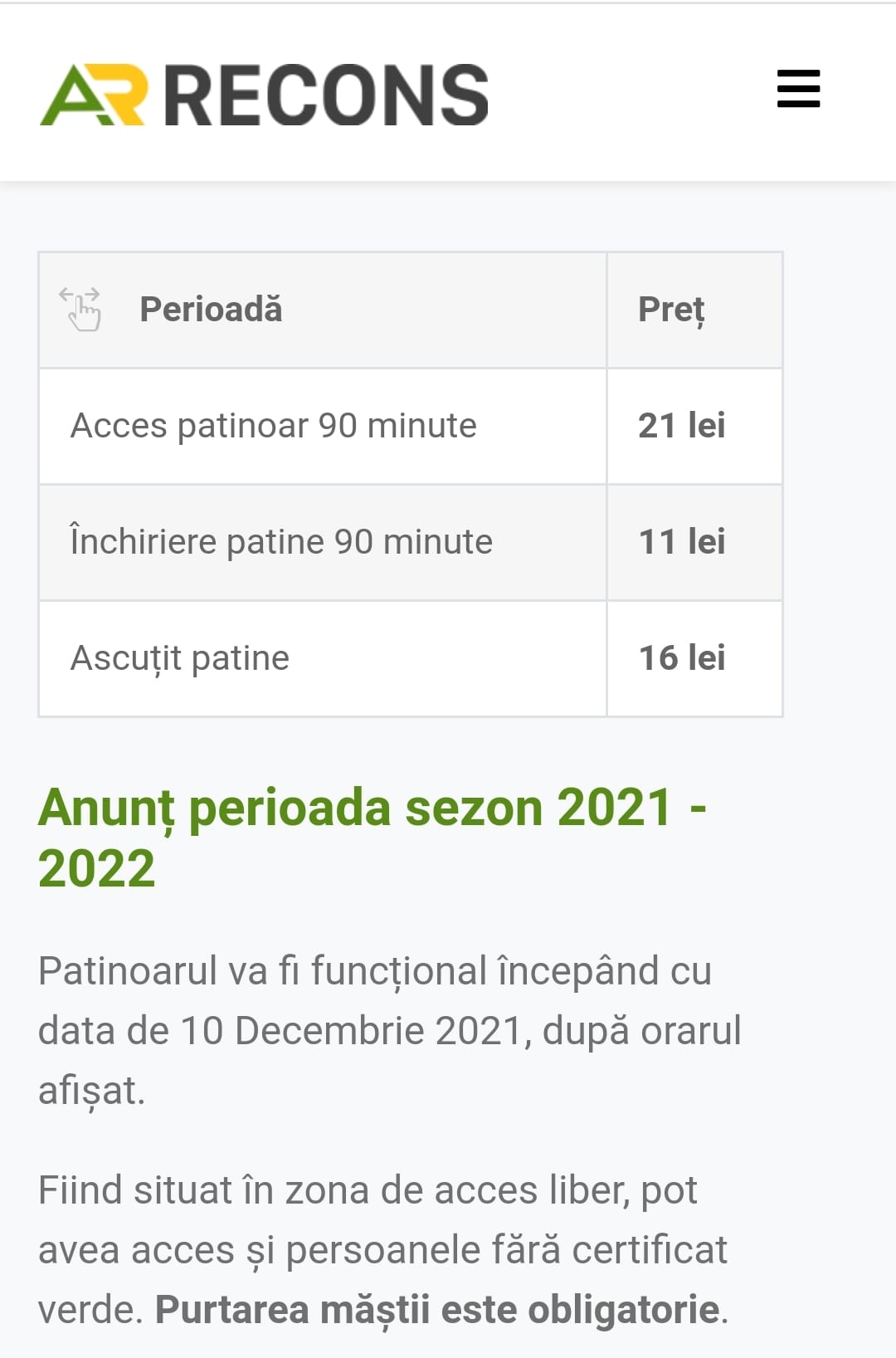Click the 21 lei price cell
896x1358 pixels.
pyautogui.click(x=681, y=426)
